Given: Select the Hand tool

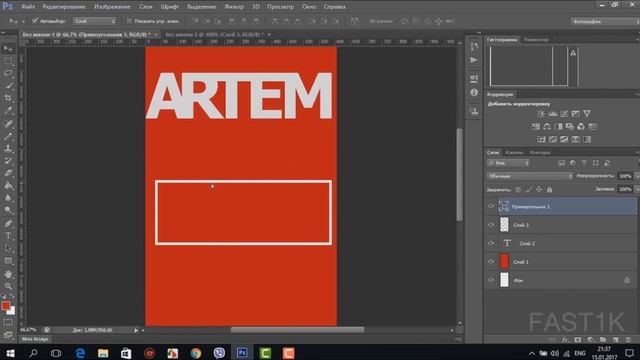Looking at the screenshot, I should 8,274.
